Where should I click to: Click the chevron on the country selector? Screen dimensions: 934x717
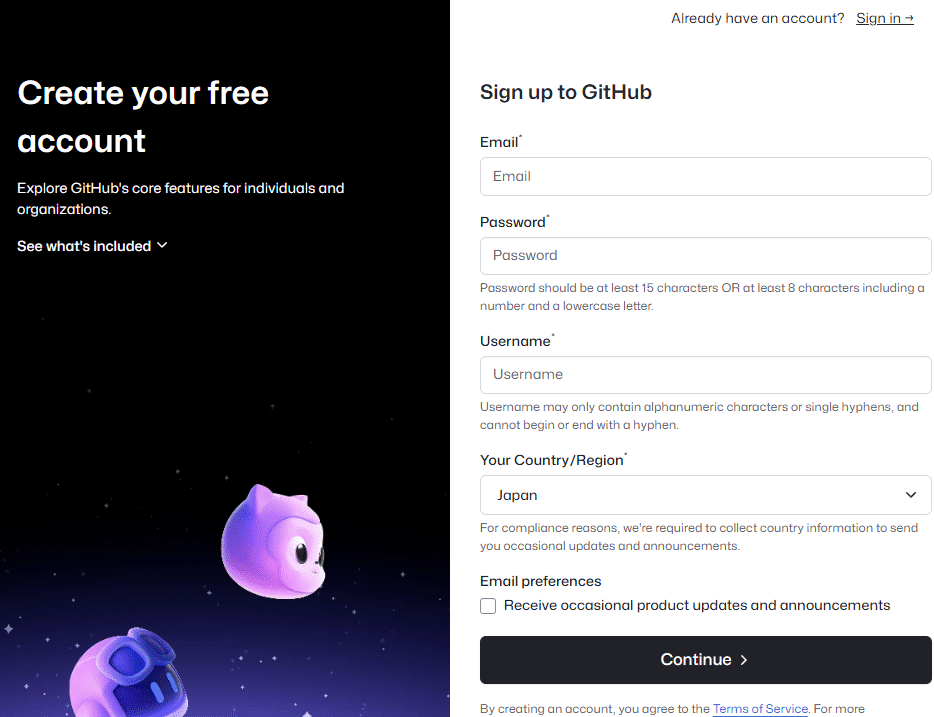[x=911, y=495]
